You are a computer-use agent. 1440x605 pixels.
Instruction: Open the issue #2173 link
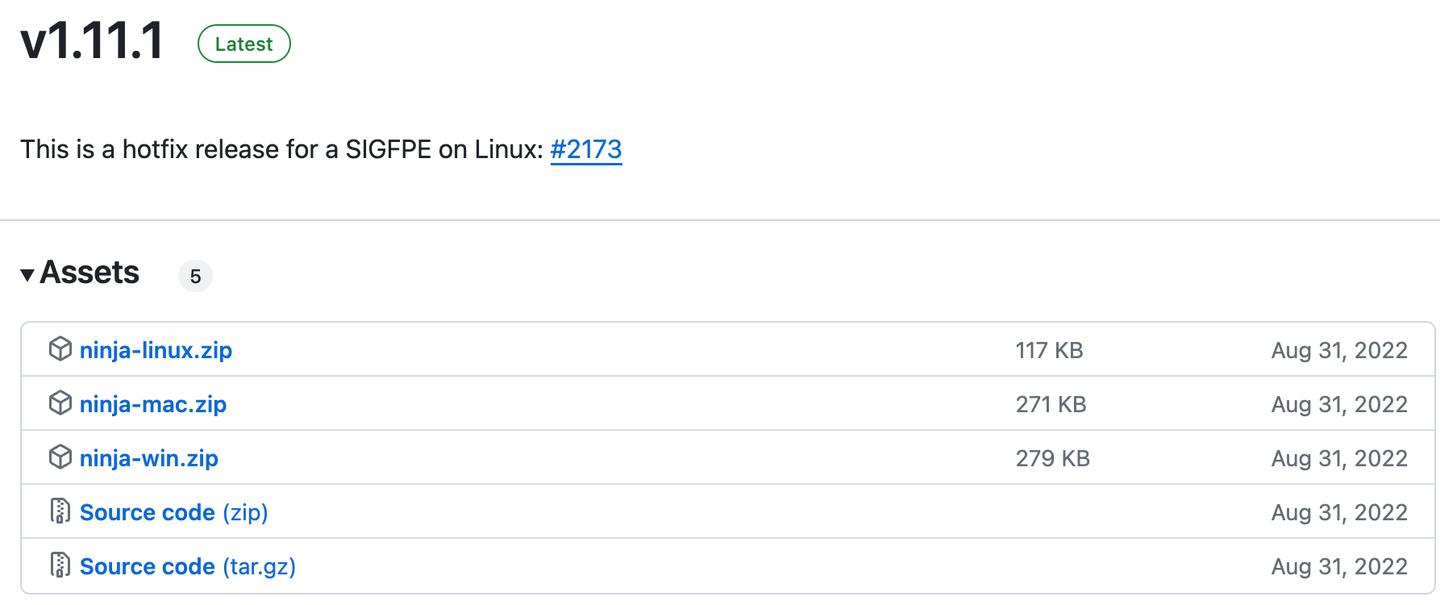(x=586, y=150)
